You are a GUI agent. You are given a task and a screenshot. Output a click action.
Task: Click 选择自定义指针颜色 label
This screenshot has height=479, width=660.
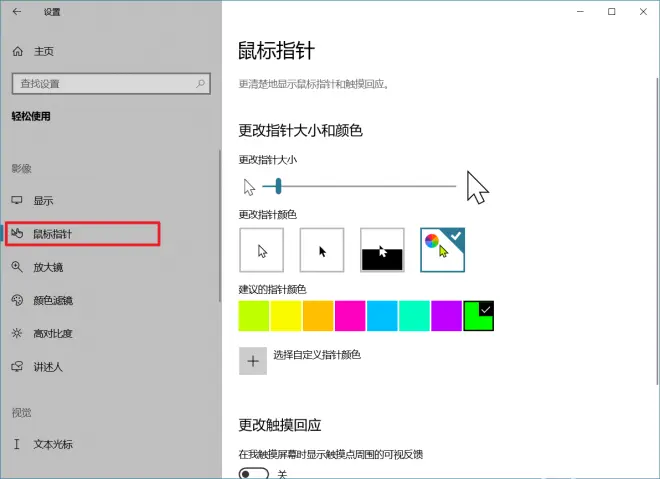point(317,355)
